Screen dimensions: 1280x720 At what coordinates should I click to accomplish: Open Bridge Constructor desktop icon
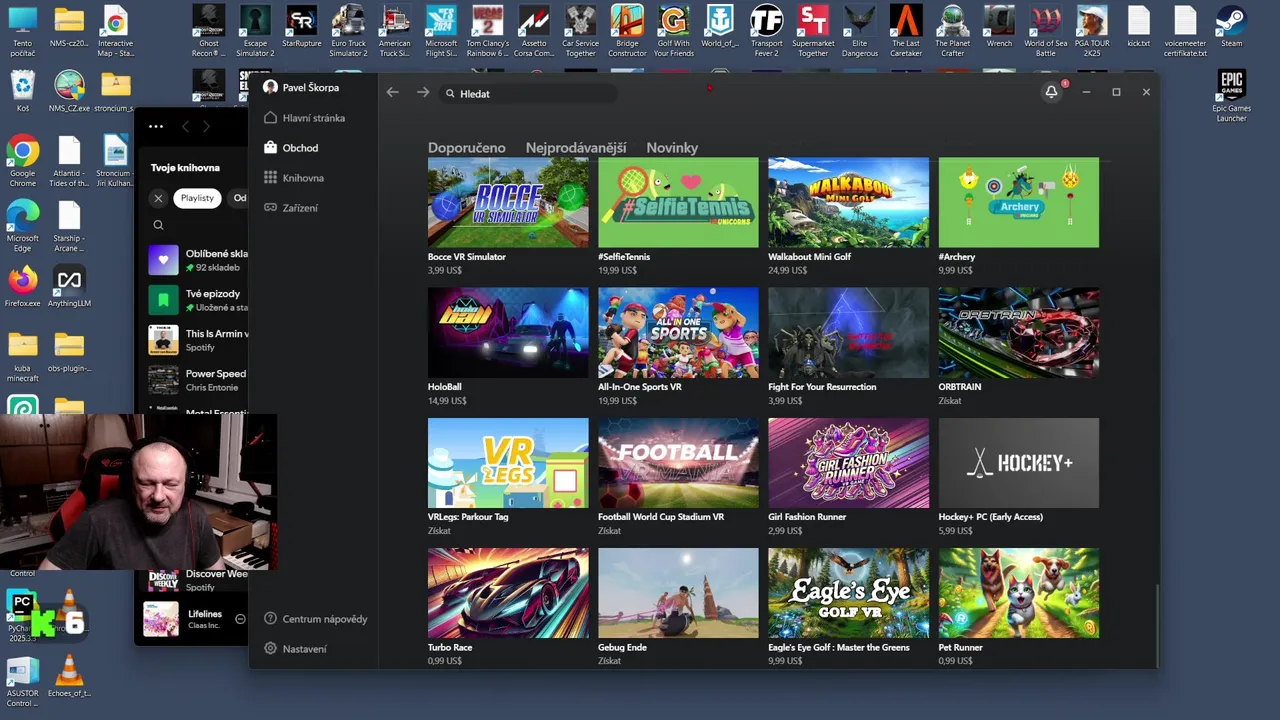coord(627,30)
